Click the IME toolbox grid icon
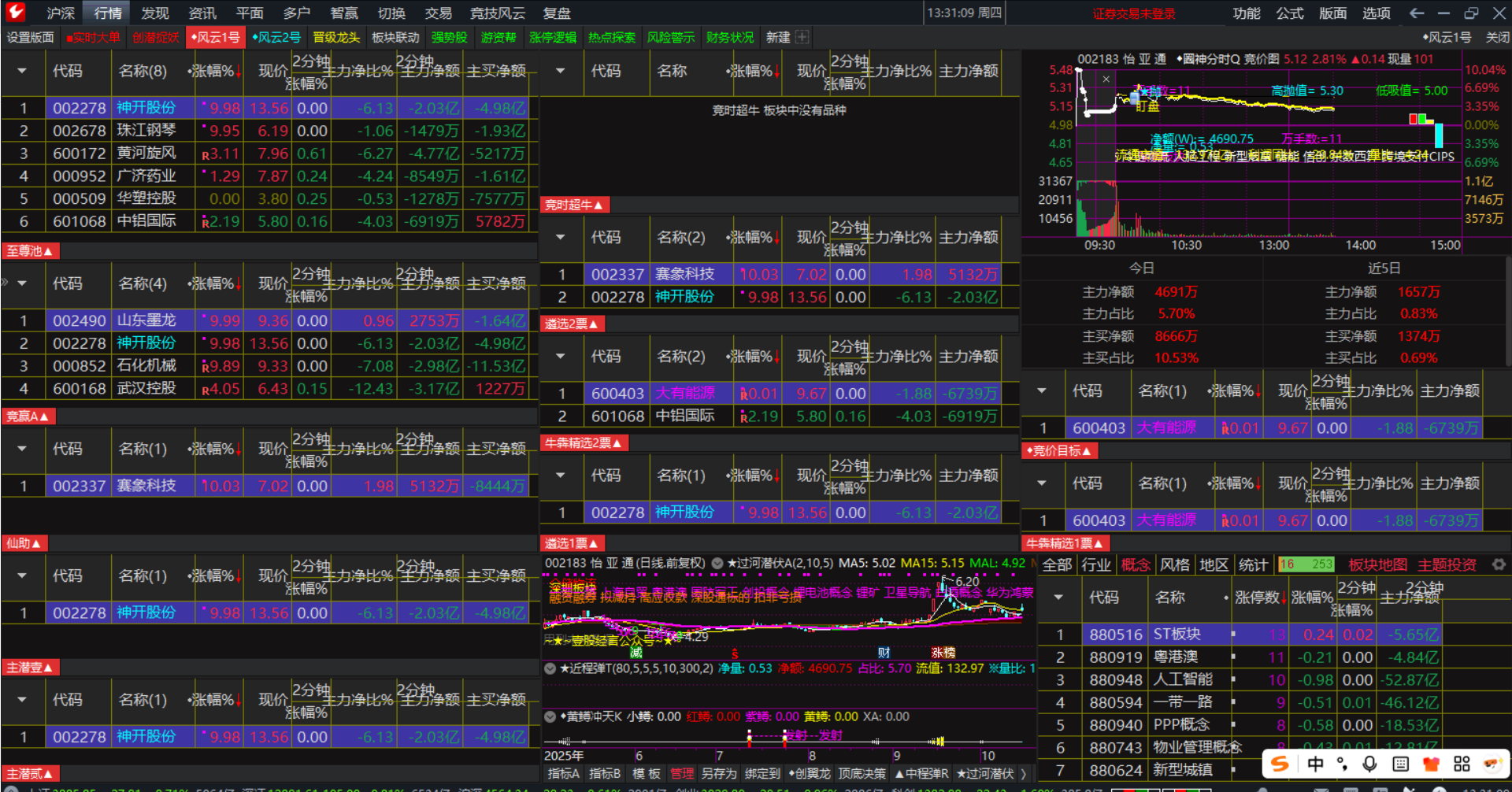1512x792 pixels. (x=1462, y=764)
